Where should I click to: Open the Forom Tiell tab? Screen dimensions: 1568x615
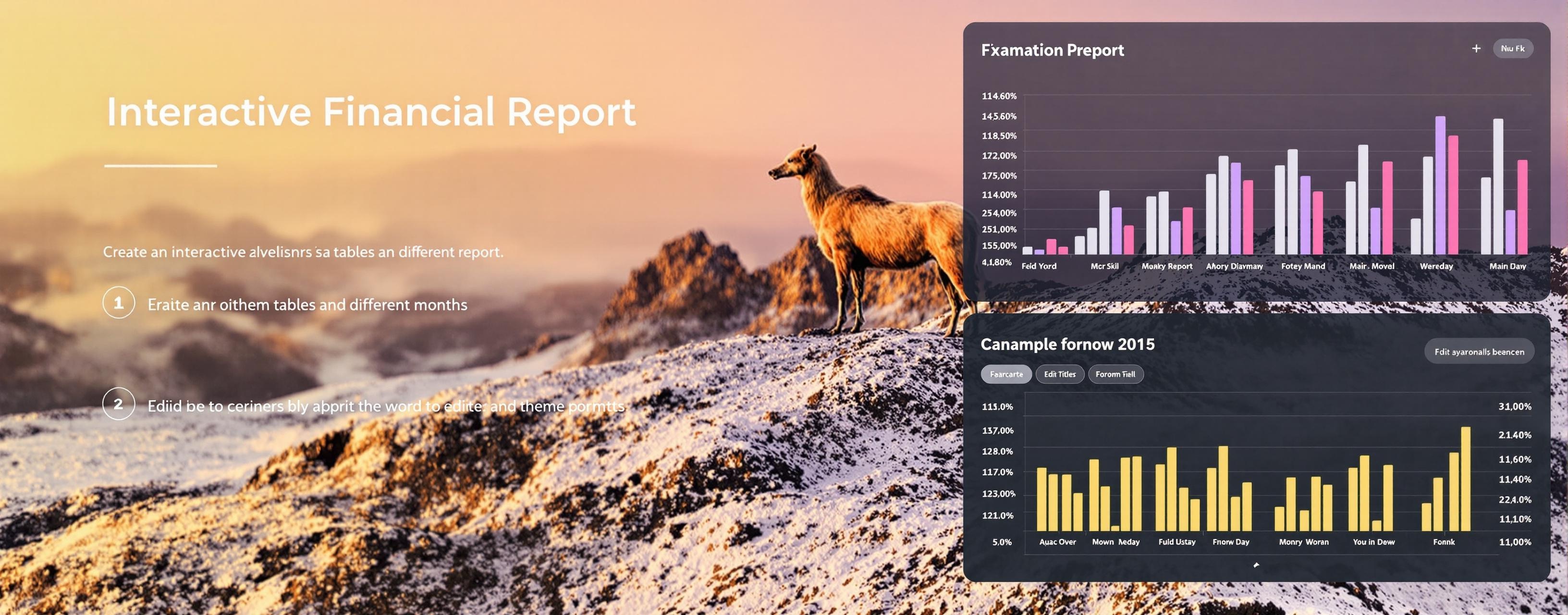click(x=1115, y=374)
